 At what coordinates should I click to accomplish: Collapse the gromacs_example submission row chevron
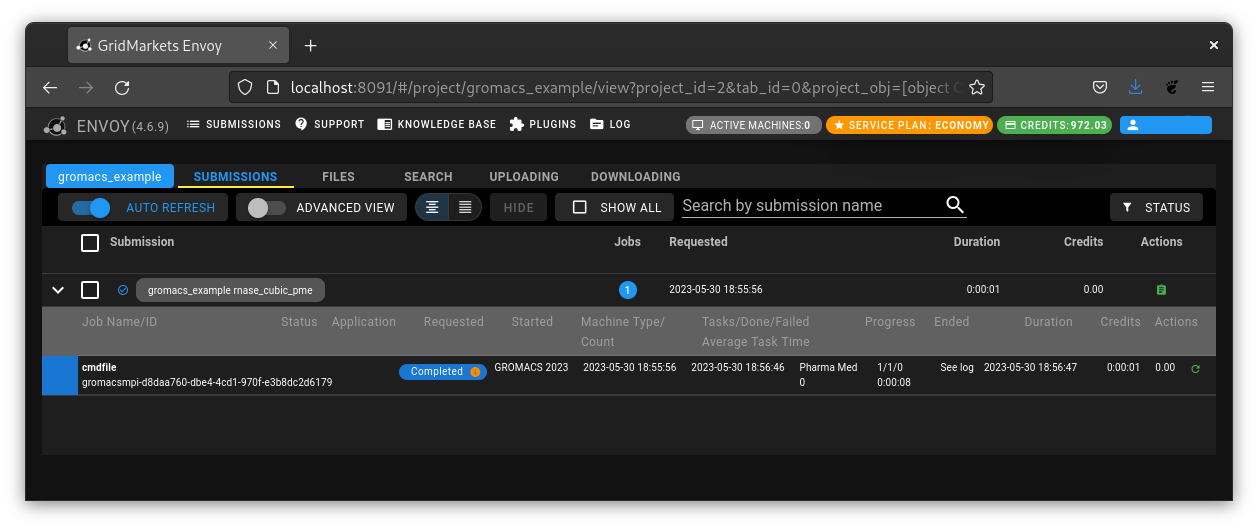point(58,290)
